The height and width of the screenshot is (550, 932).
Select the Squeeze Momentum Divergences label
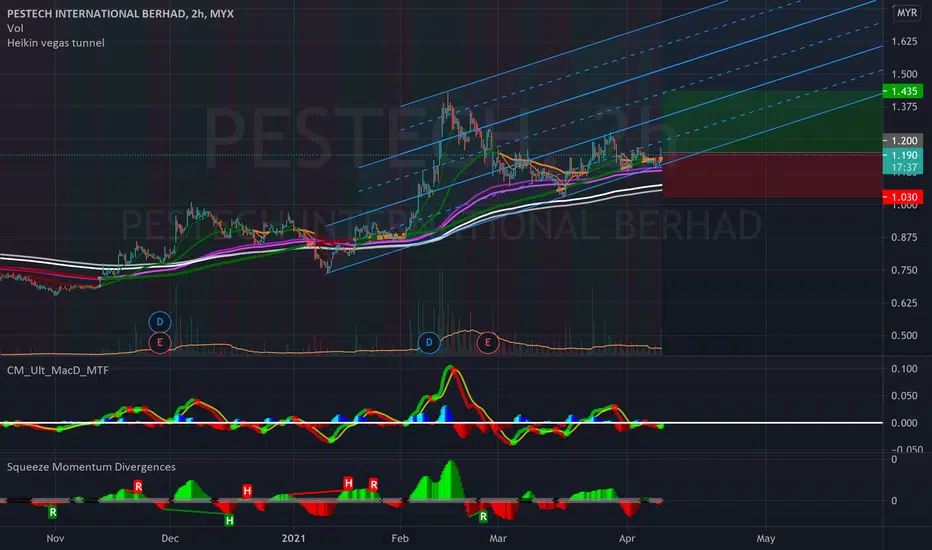pyautogui.click(x=91, y=467)
